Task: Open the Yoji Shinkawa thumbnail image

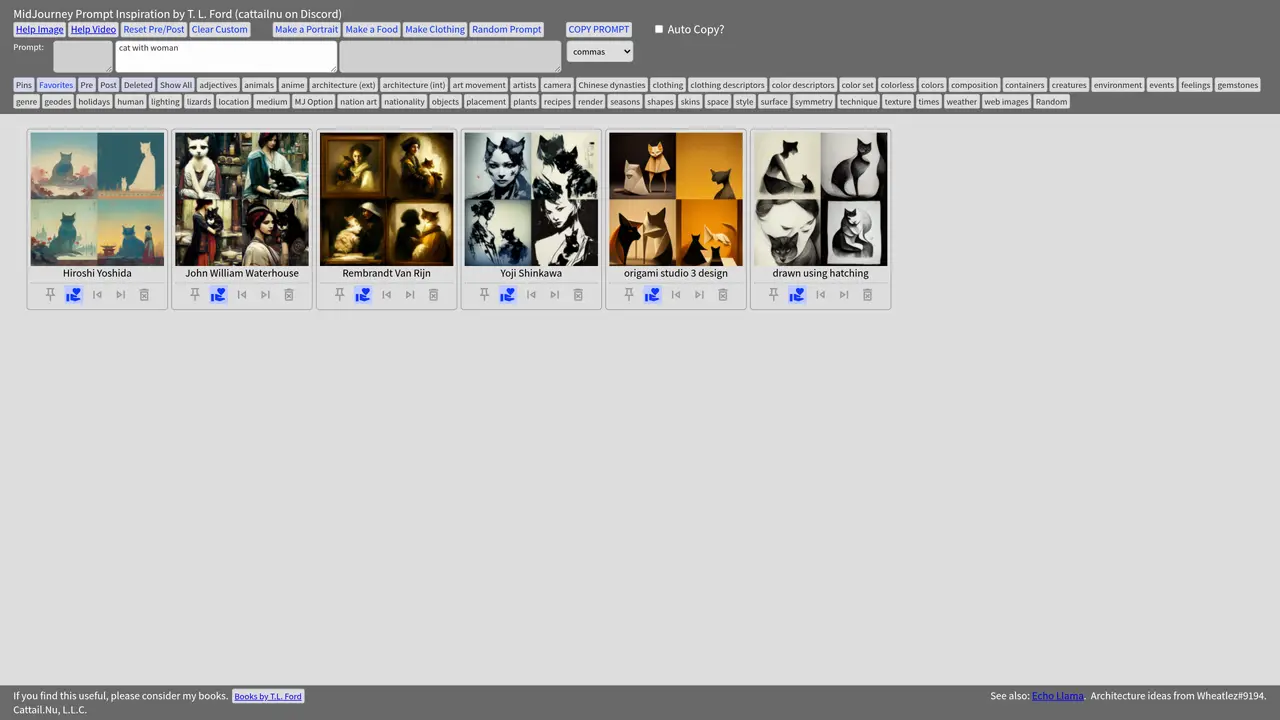Action: (x=531, y=199)
